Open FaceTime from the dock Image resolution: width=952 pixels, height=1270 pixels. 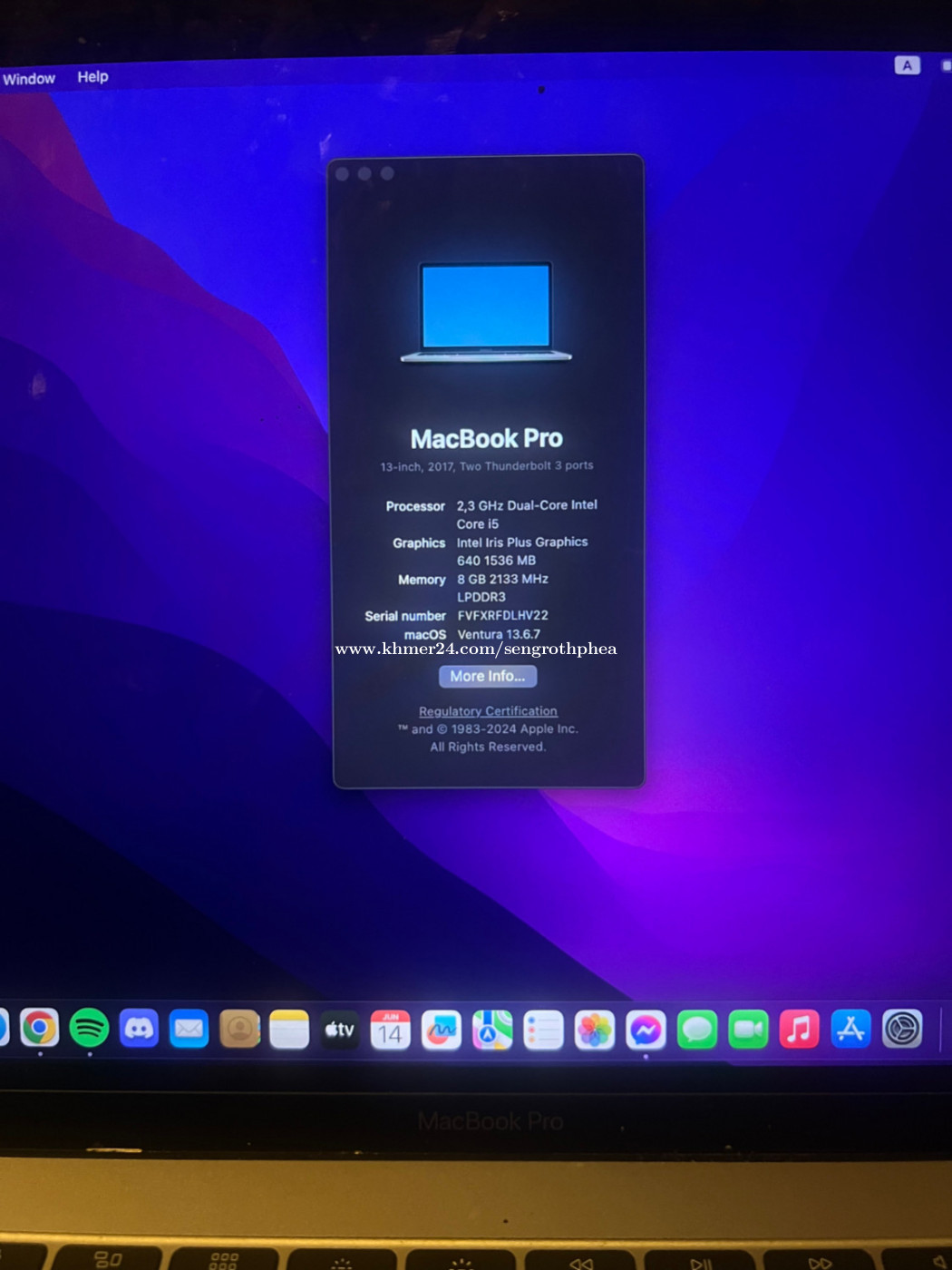coord(748,1030)
